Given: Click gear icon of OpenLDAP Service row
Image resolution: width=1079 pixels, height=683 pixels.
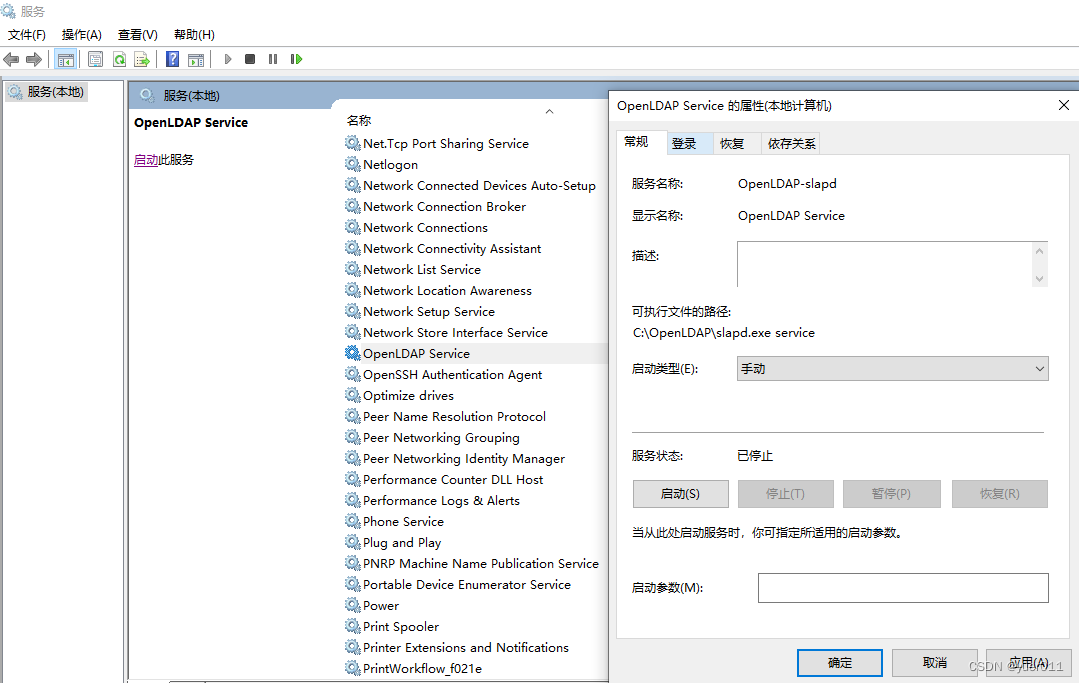Looking at the screenshot, I should [352, 353].
